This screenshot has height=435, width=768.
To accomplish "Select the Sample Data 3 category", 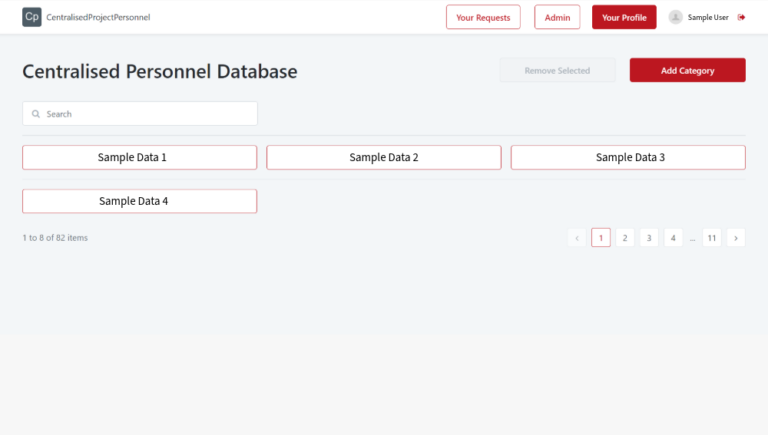I will pos(628,157).
